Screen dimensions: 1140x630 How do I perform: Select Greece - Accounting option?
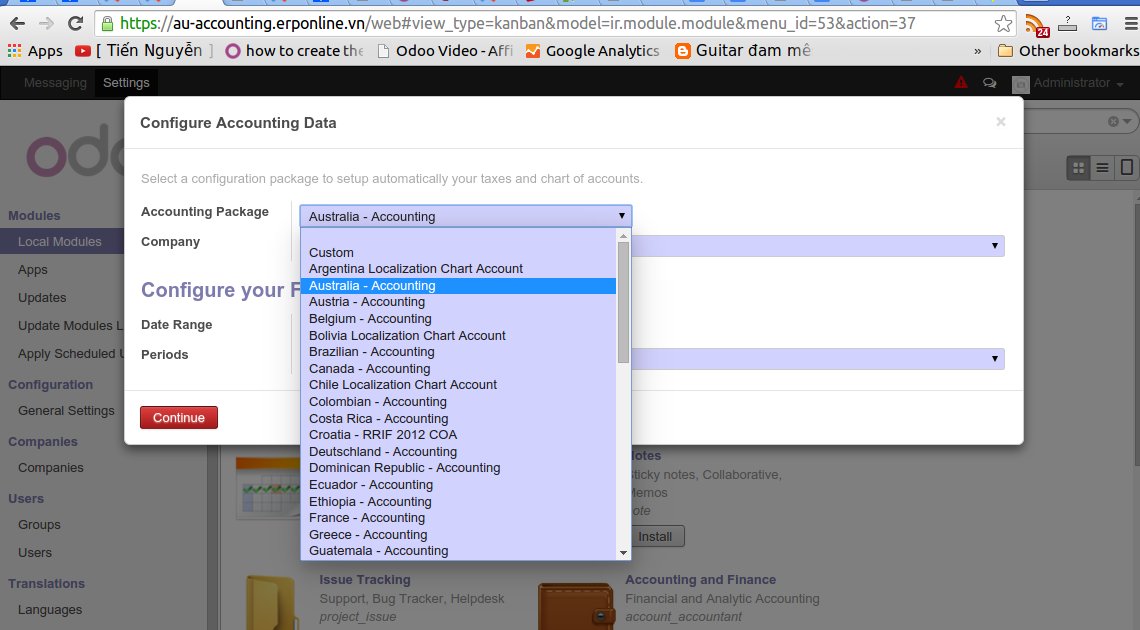[x=459, y=535]
